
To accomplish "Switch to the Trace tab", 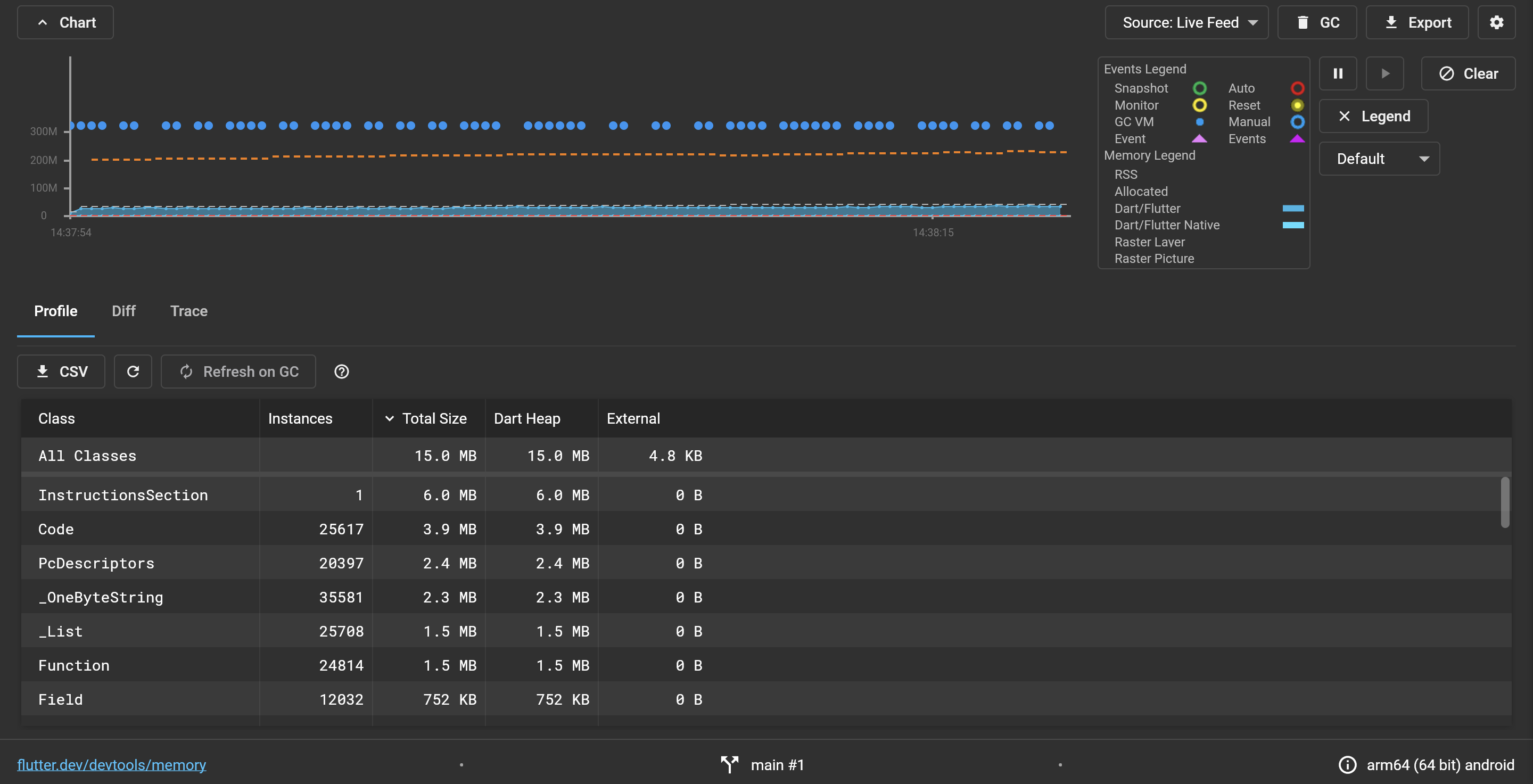I will (188, 311).
